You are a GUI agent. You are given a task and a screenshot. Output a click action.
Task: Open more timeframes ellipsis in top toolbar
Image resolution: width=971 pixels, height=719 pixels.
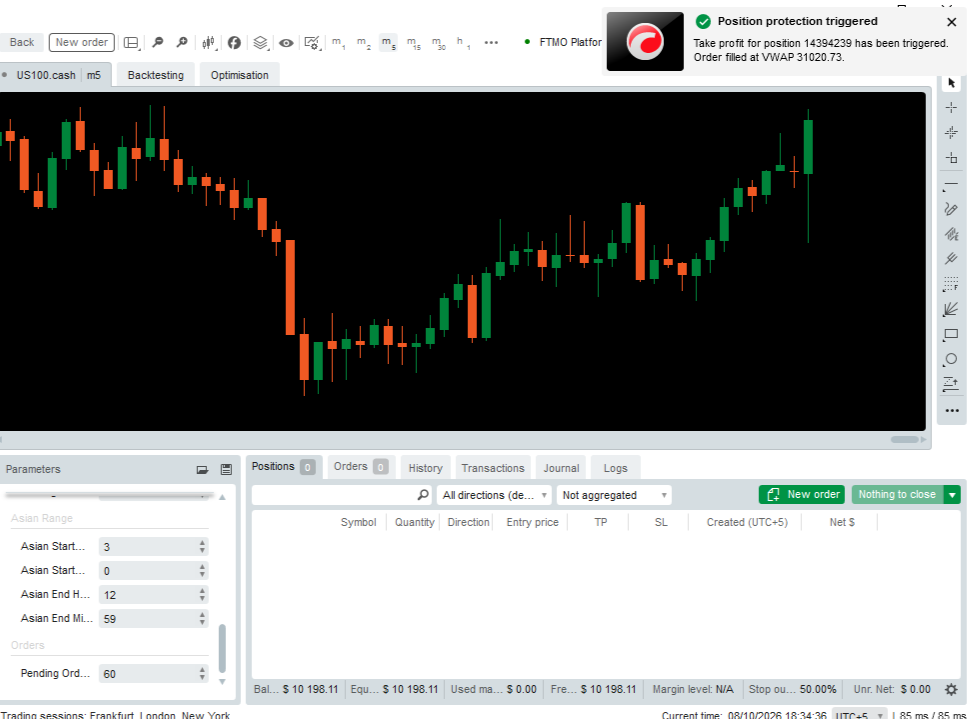click(x=491, y=43)
